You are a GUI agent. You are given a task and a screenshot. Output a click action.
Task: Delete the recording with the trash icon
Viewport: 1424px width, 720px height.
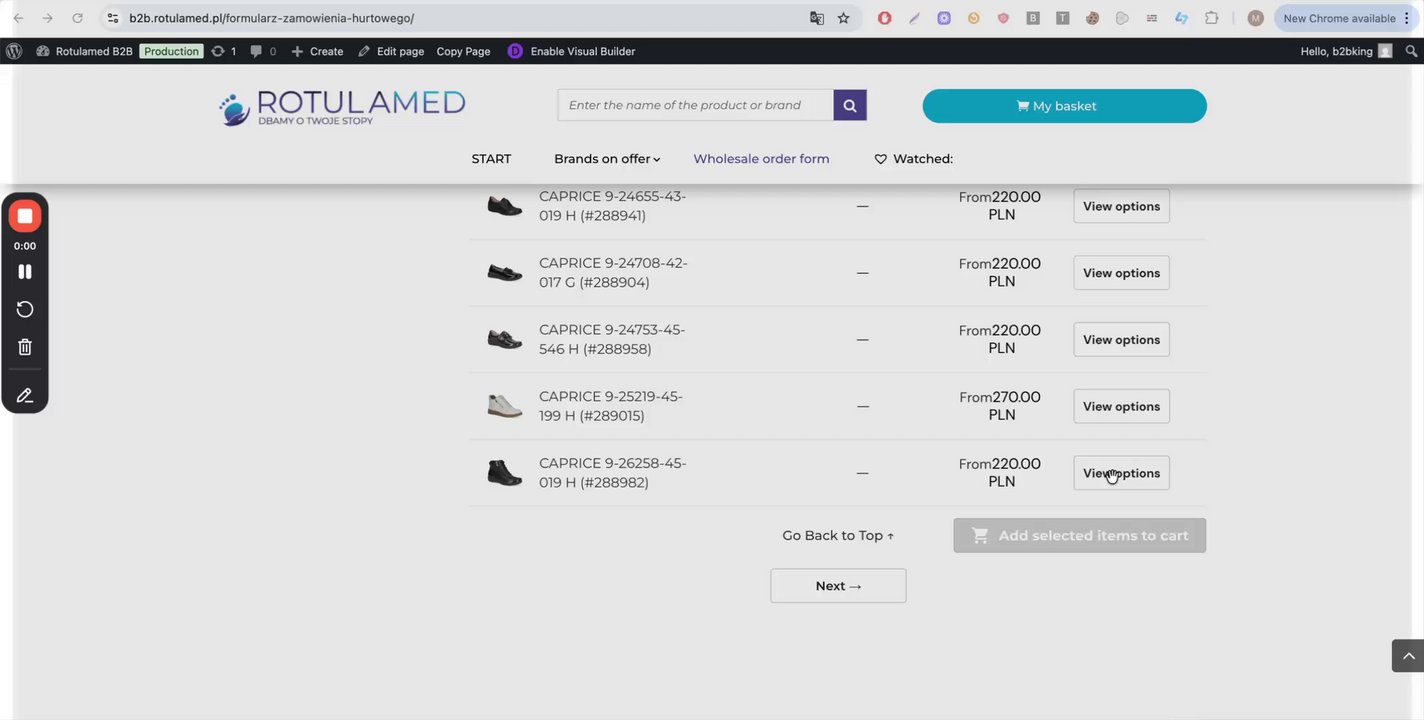click(x=25, y=347)
